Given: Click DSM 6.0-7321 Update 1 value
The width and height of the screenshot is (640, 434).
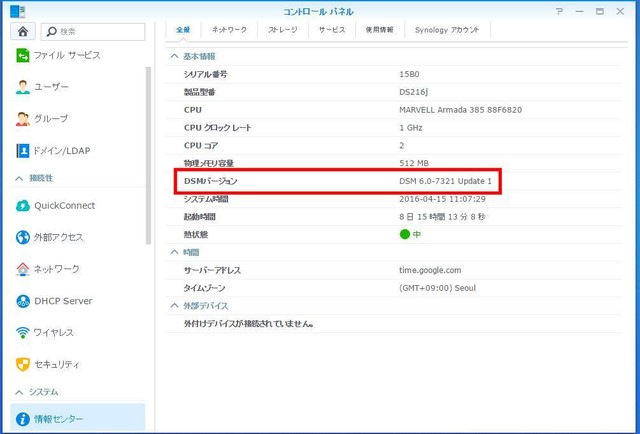Looking at the screenshot, I should point(445,181).
